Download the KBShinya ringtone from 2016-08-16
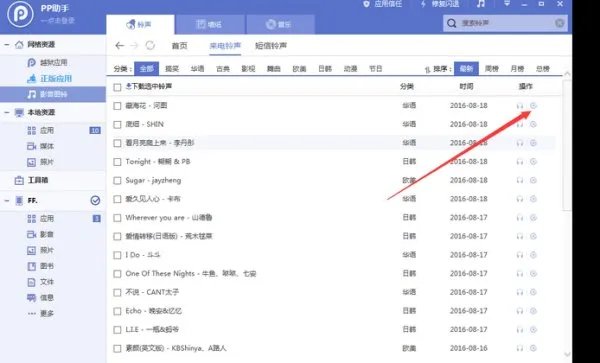The height and width of the screenshot is (363, 600). click(533, 348)
